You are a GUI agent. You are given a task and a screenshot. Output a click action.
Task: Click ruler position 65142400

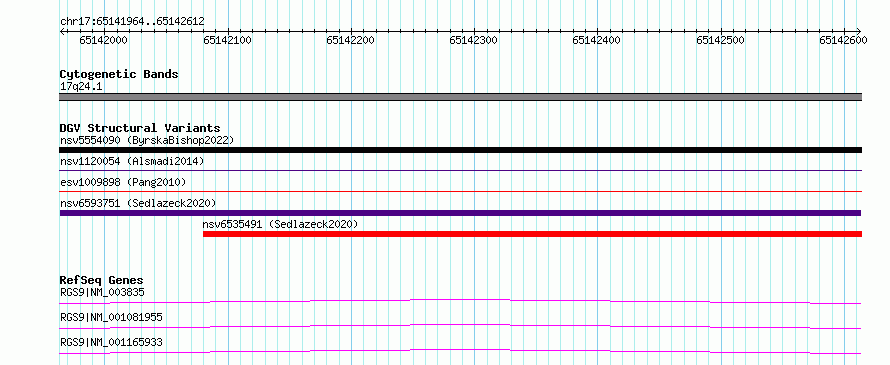(x=597, y=40)
